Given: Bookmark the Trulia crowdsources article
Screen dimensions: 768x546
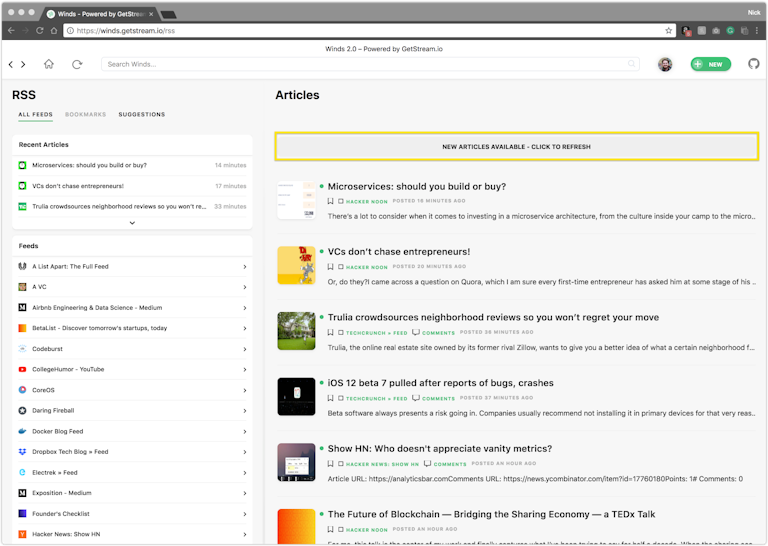Looking at the screenshot, I should tap(331, 332).
